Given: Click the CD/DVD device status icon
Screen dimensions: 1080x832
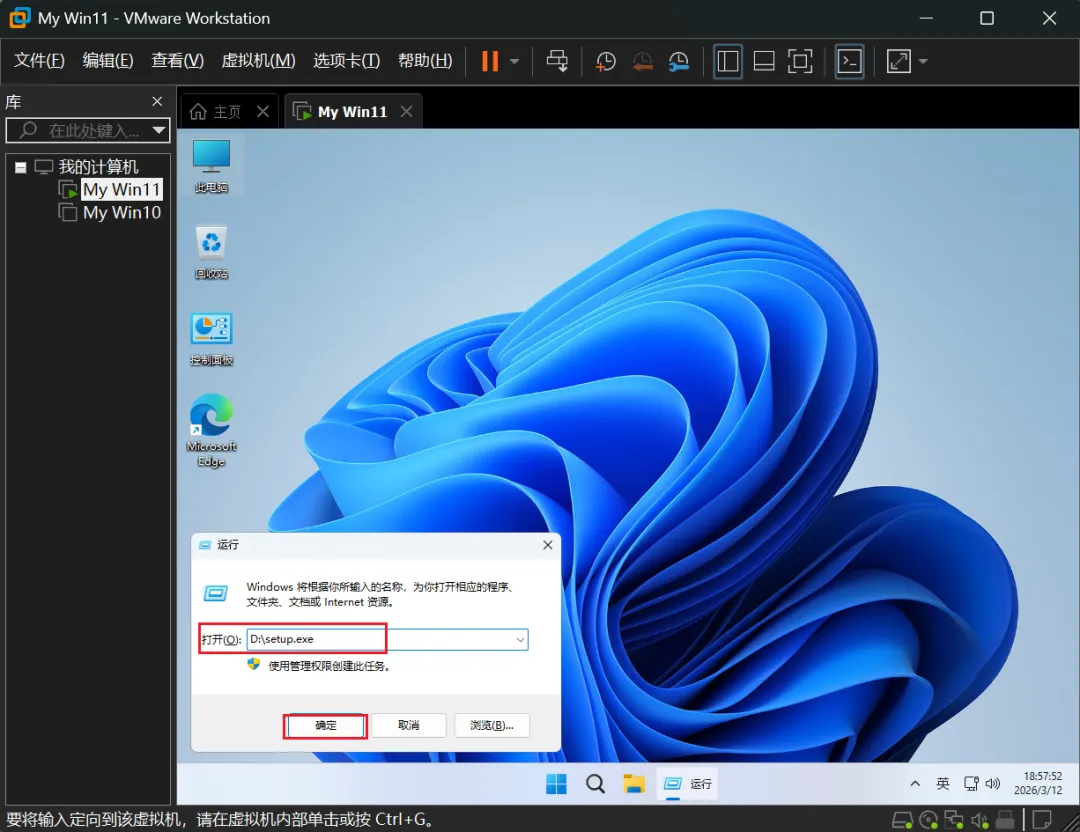Looking at the screenshot, I should (928, 820).
